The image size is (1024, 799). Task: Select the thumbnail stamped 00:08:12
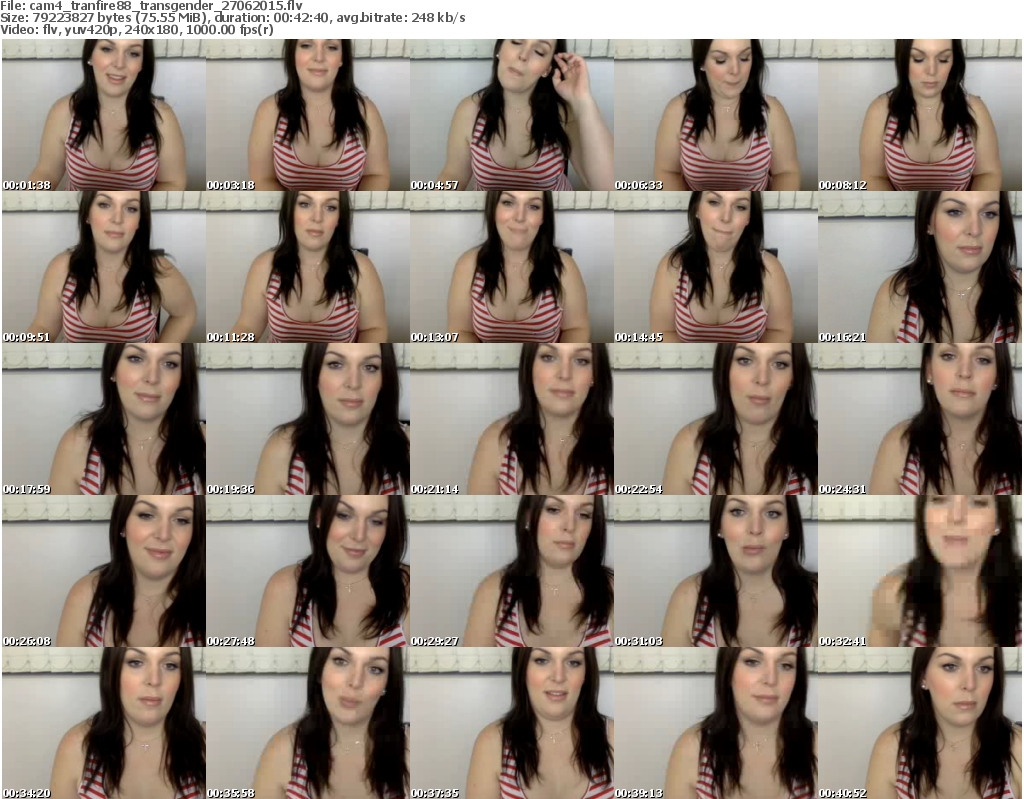920,115
